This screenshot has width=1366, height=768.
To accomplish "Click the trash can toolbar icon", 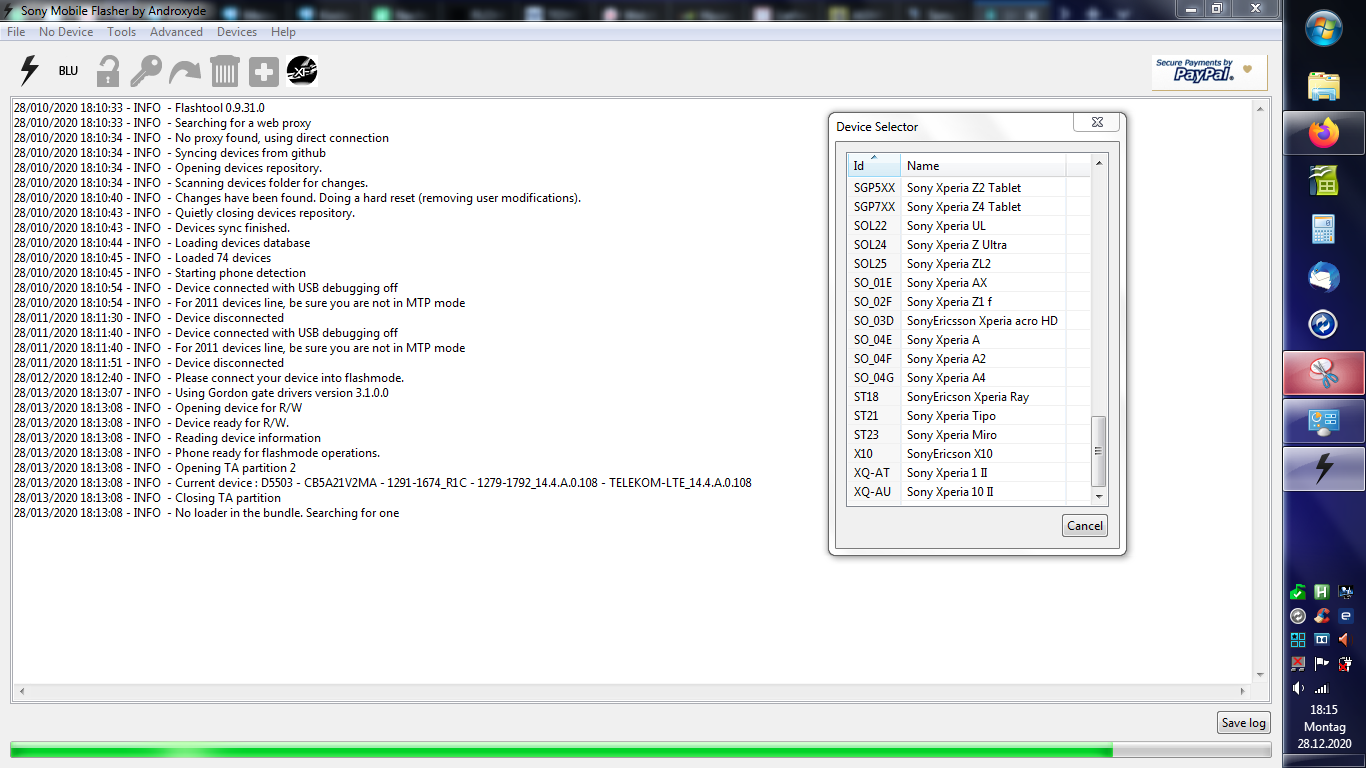I will tap(225, 71).
